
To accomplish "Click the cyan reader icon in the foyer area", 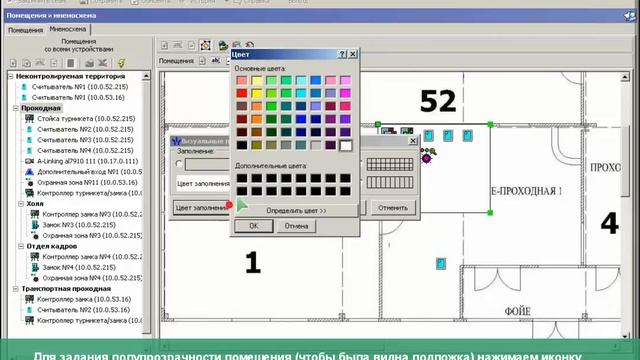I will point(440,264).
